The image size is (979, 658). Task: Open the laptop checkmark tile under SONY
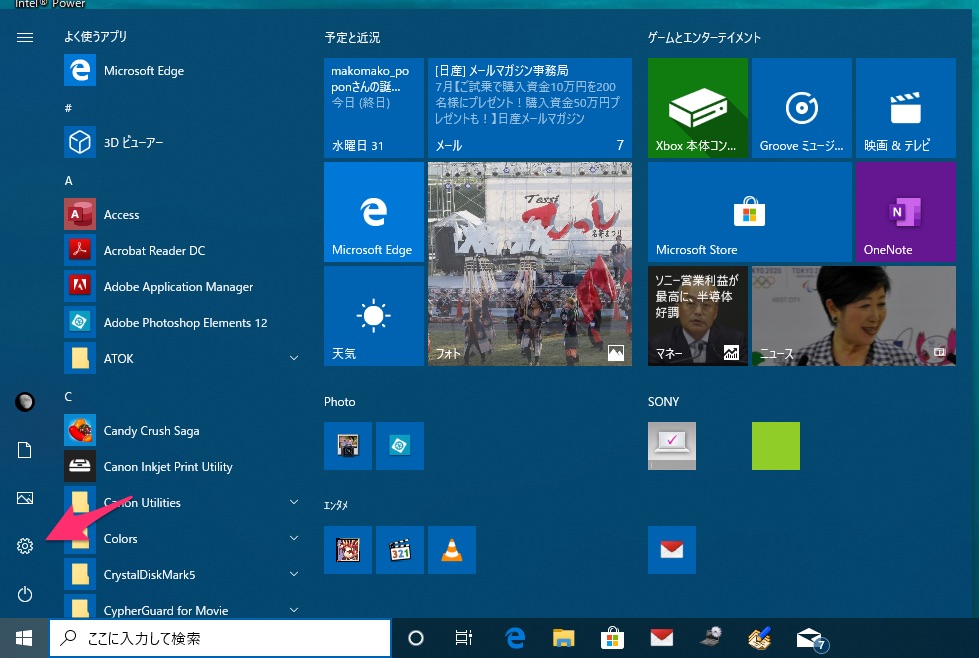tap(672, 446)
